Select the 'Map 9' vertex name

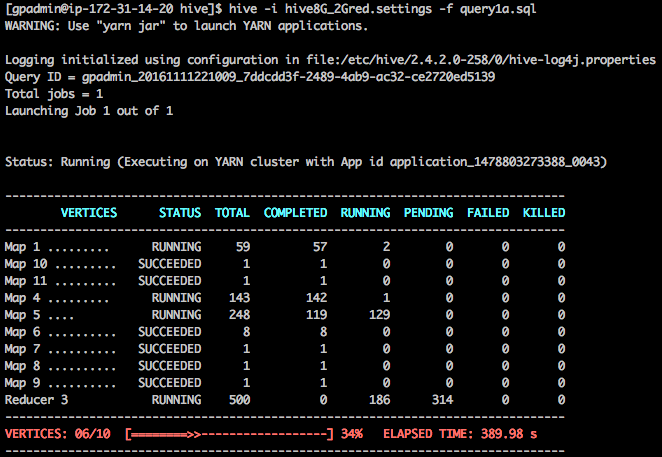tap(22, 383)
